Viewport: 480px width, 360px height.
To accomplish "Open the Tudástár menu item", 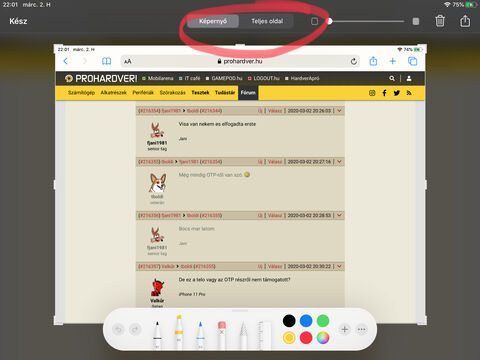I will (225, 93).
